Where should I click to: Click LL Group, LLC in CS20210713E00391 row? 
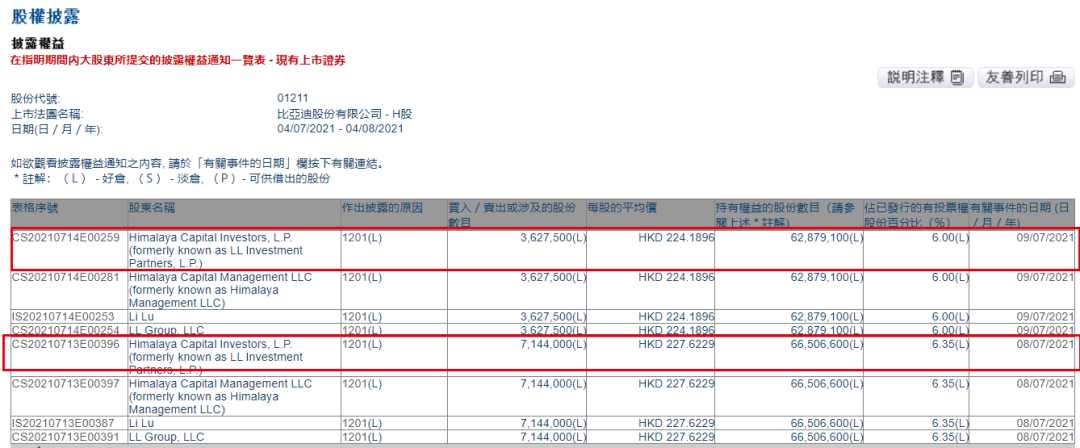(166, 437)
